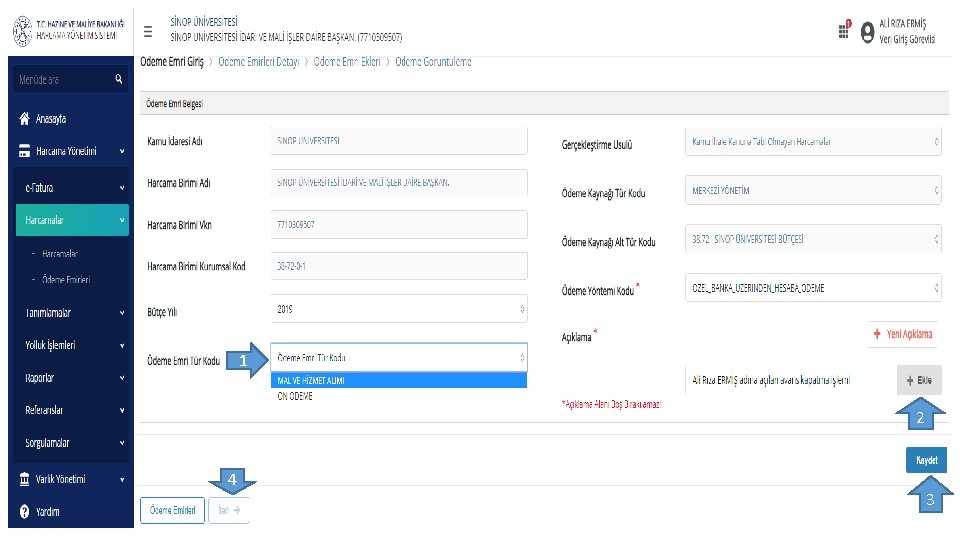The image size is (960, 540).
Task: Click the Harcama Birimi Kurumsal Kod field
Action: (x=399, y=266)
